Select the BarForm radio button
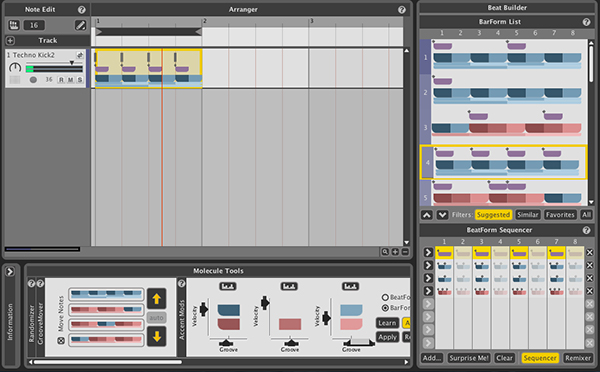The height and width of the screenshot is (372, 600). (x=385, y=308)
